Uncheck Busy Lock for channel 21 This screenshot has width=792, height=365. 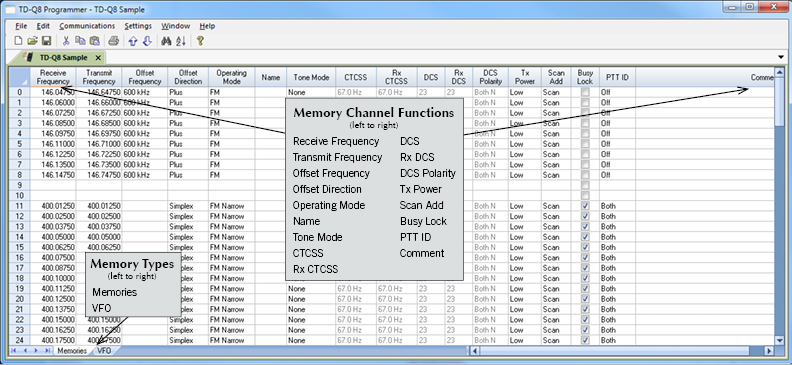(585, 309)
